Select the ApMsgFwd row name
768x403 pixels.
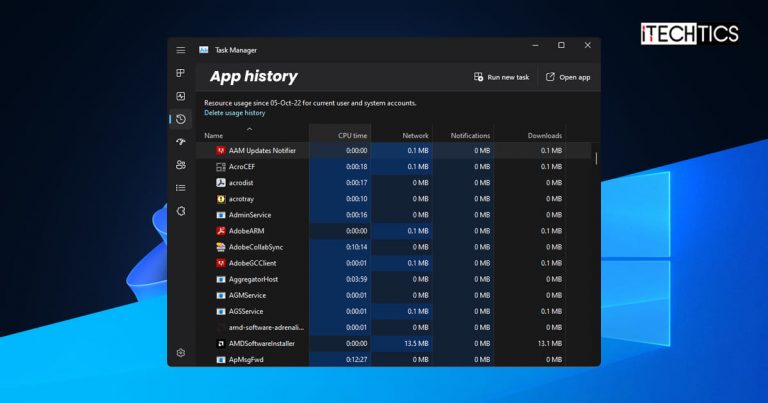pyautogui.click(x=246, y=359)
